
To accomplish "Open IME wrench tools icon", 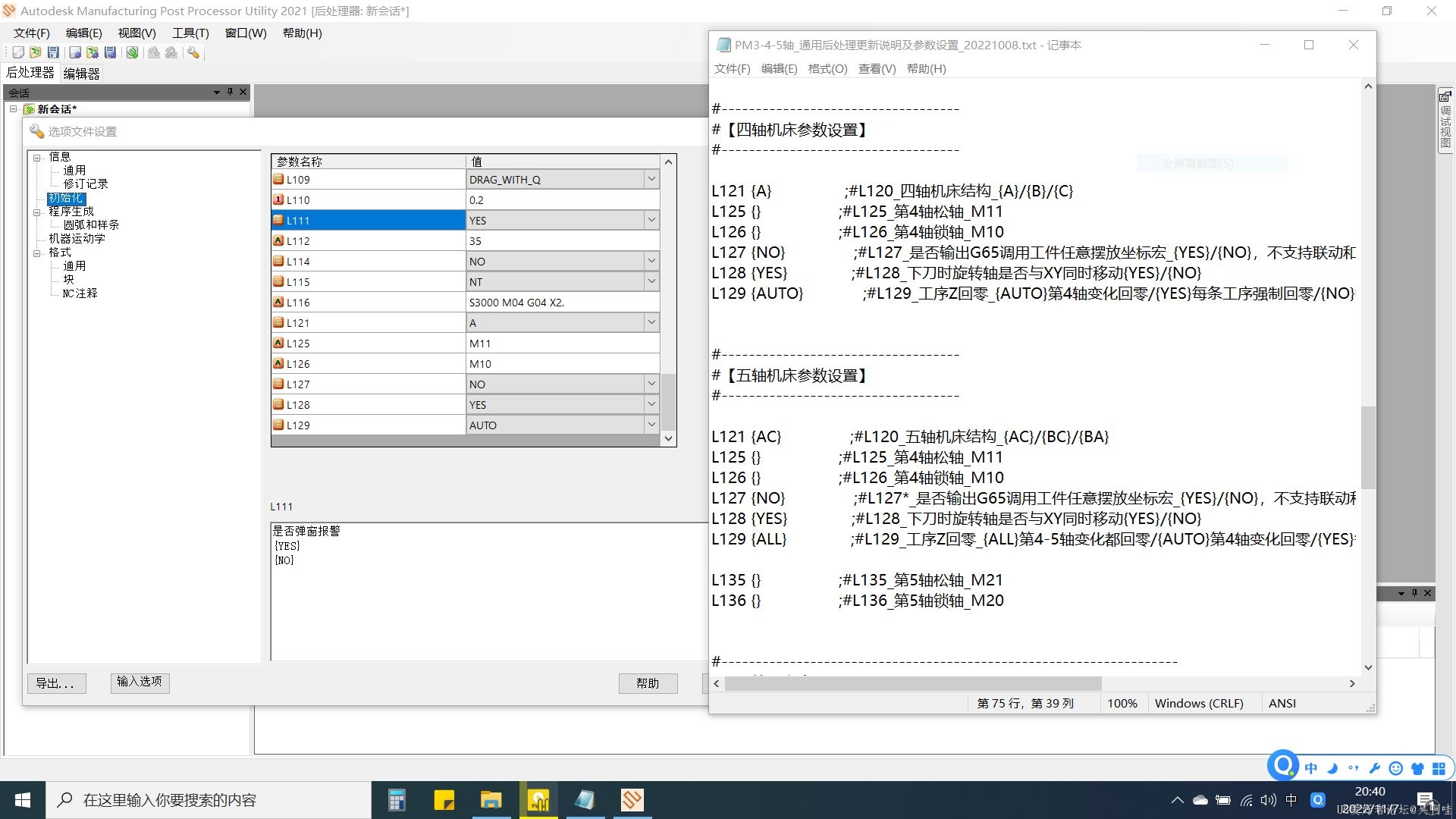I will tap(1374, 768).
